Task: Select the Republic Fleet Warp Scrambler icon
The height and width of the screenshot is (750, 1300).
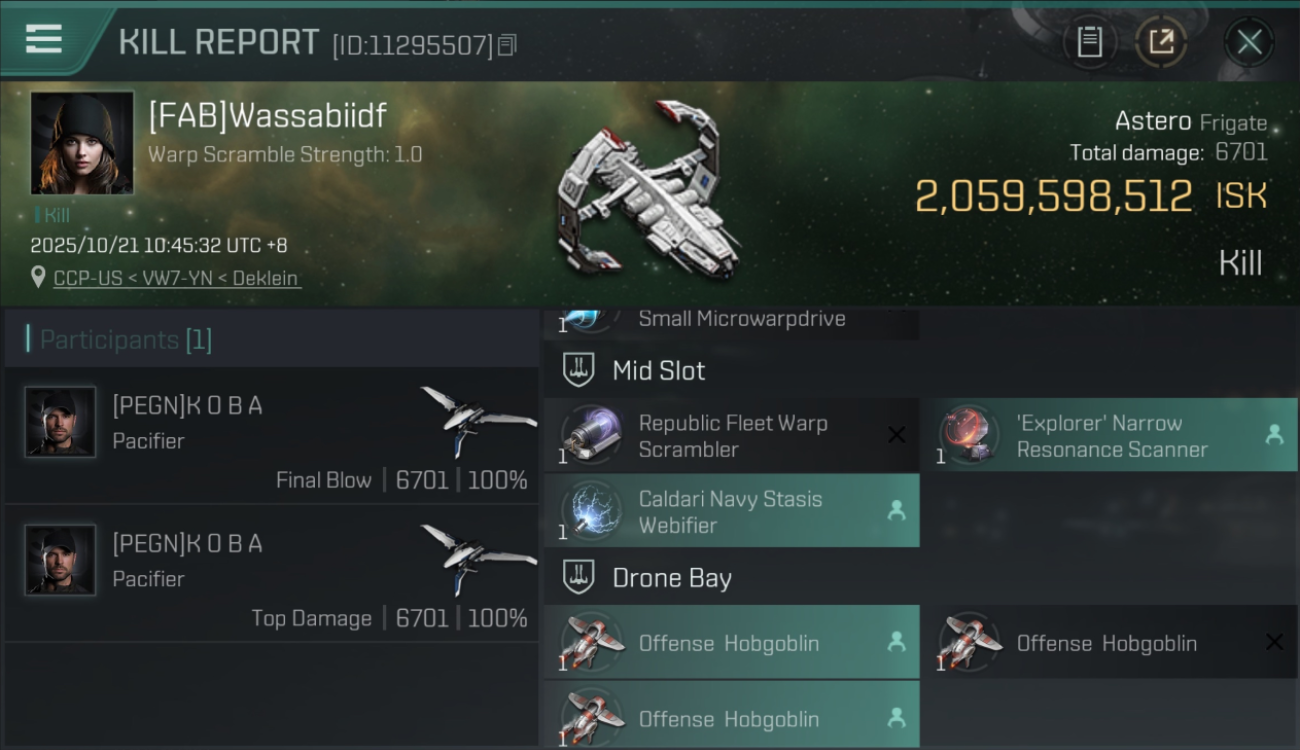Action: coord(591,435)
